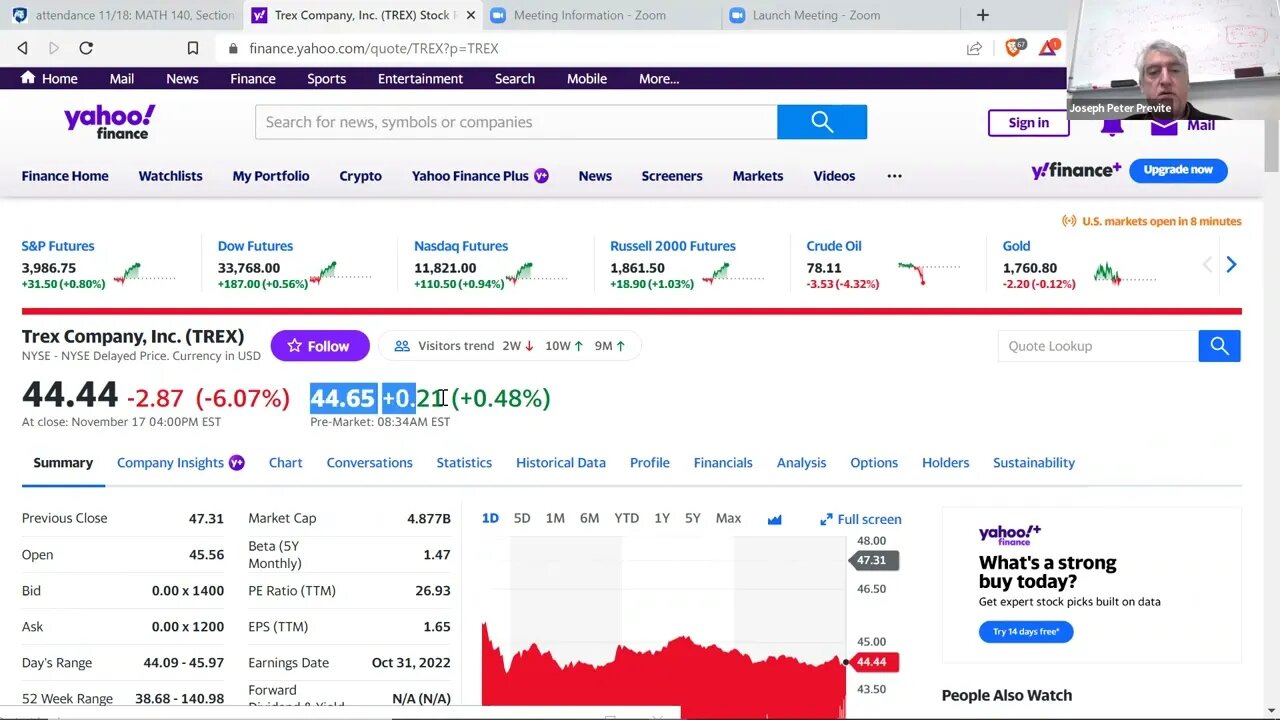1280x720 pixels.
Task: Select the 5Y chart range
Action: (x=693, y=518)
